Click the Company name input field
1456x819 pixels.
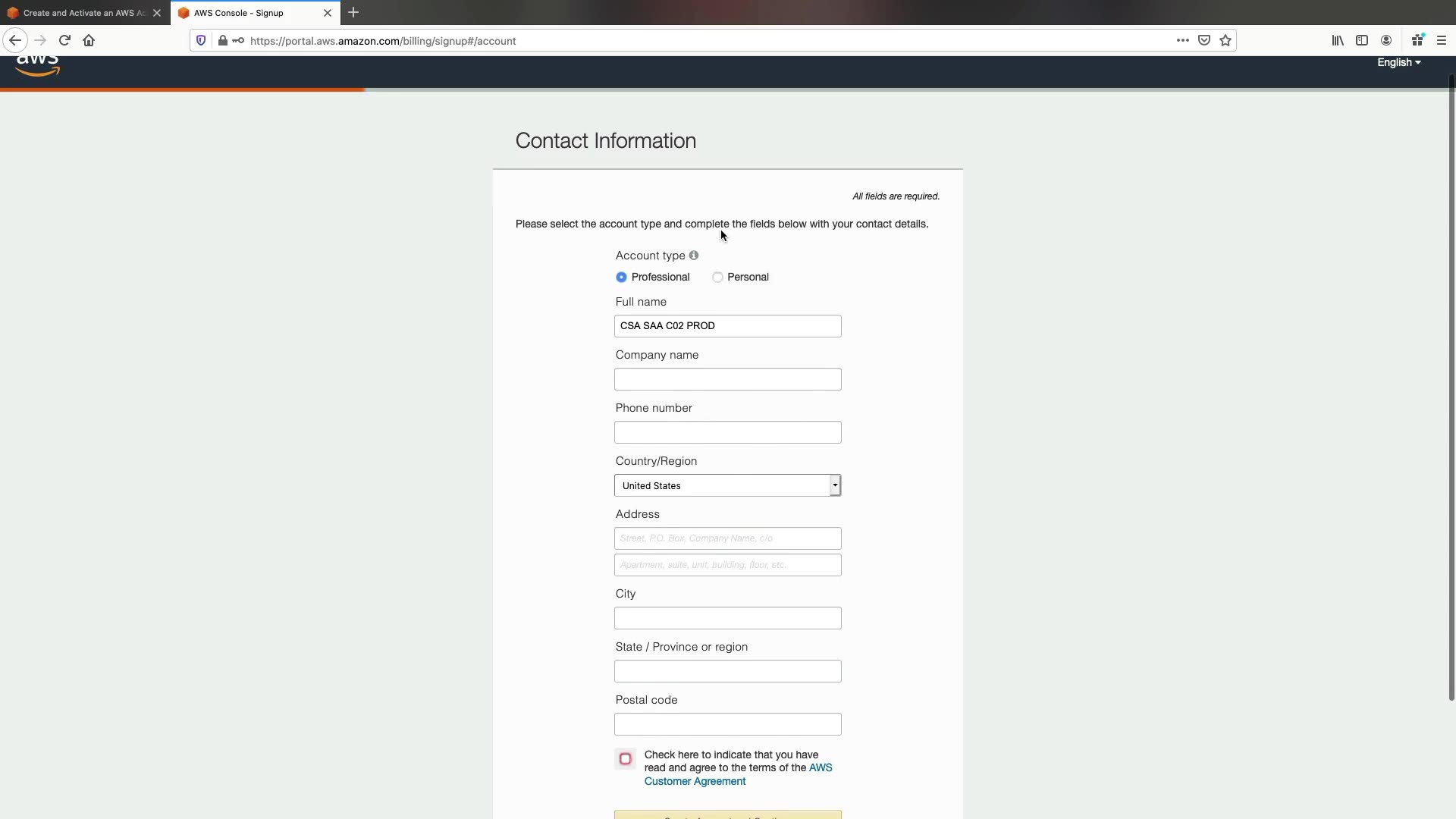[x=727, y=379]
